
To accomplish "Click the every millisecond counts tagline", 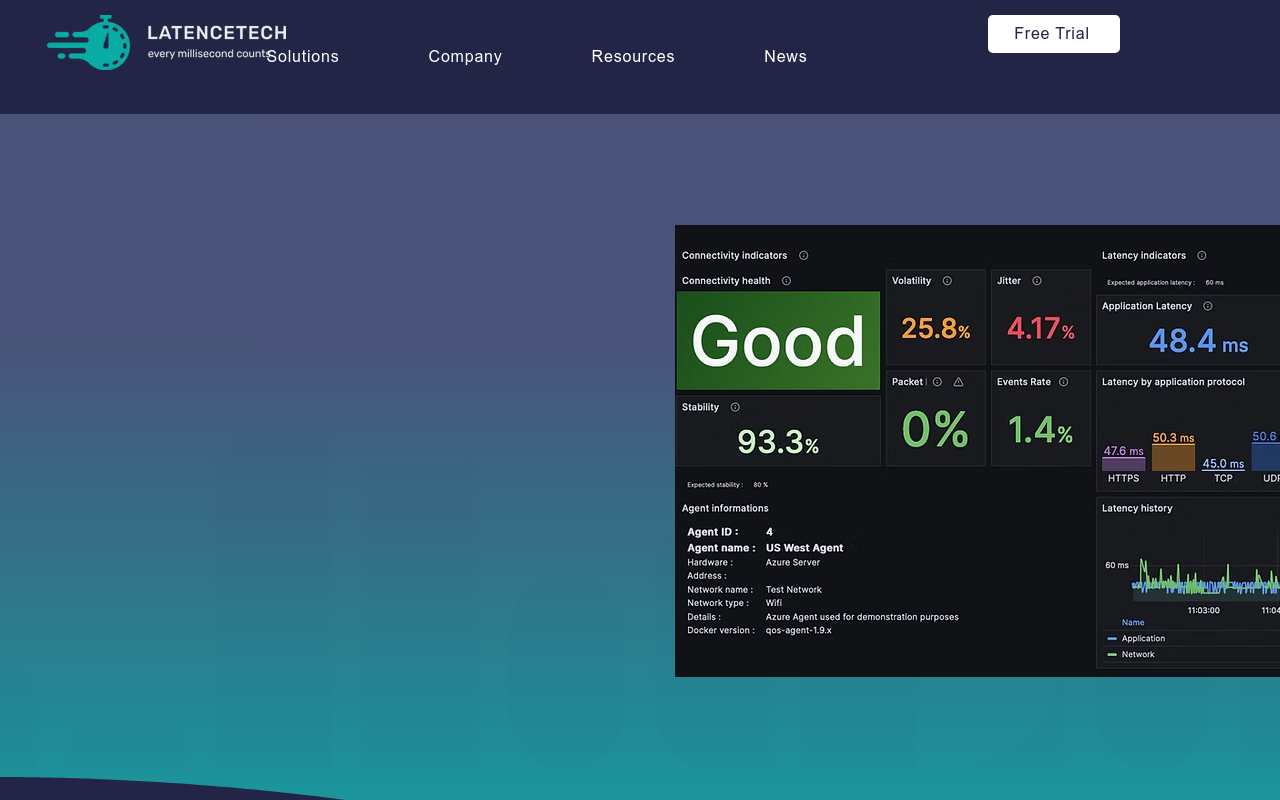I will point(210,54).
